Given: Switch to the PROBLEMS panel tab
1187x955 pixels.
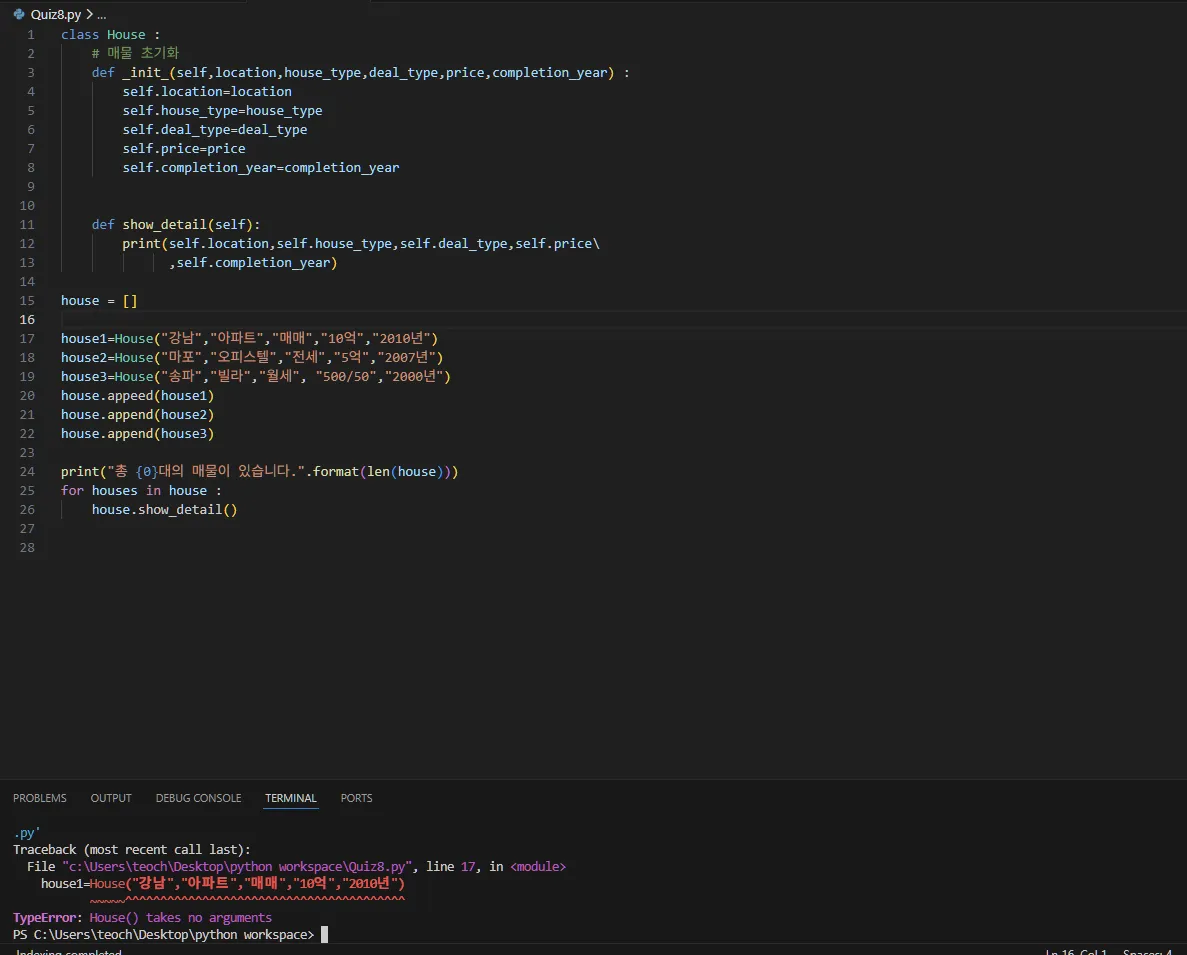Looking at the screenshot, I should (x=40, y=798).
